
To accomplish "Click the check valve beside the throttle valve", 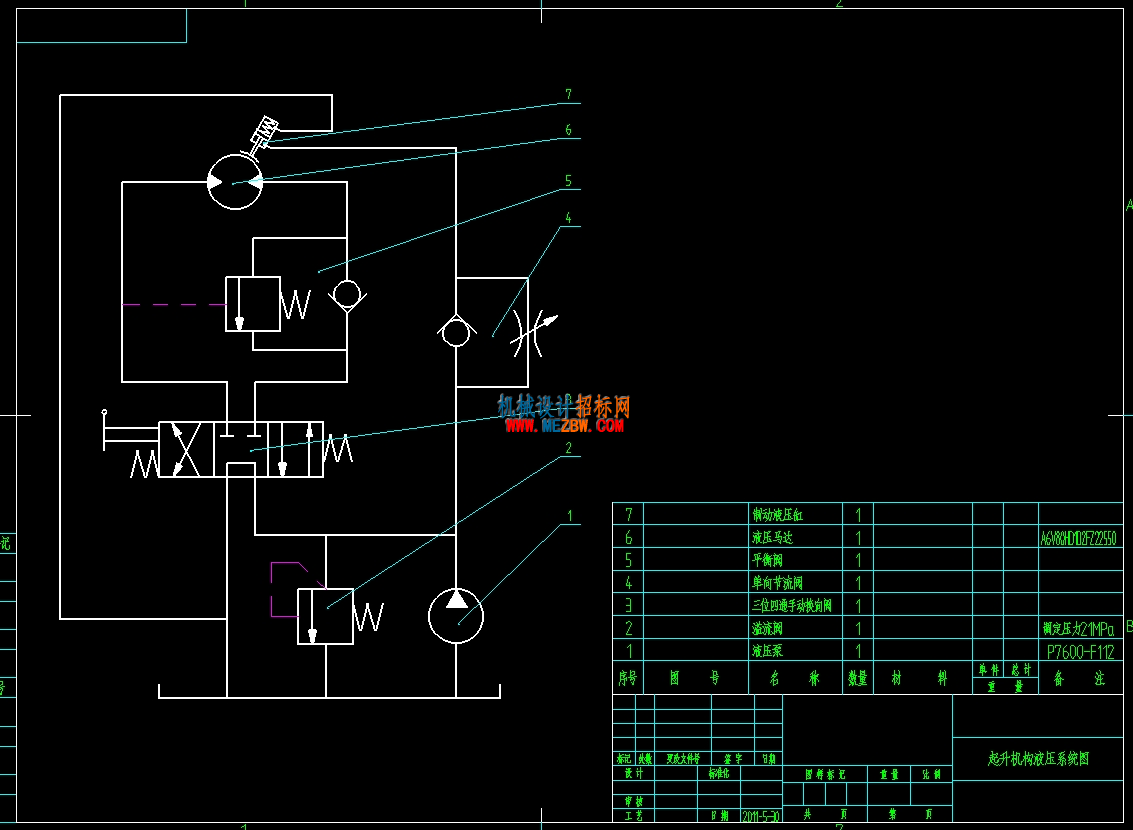I will [x=456, y=332].
